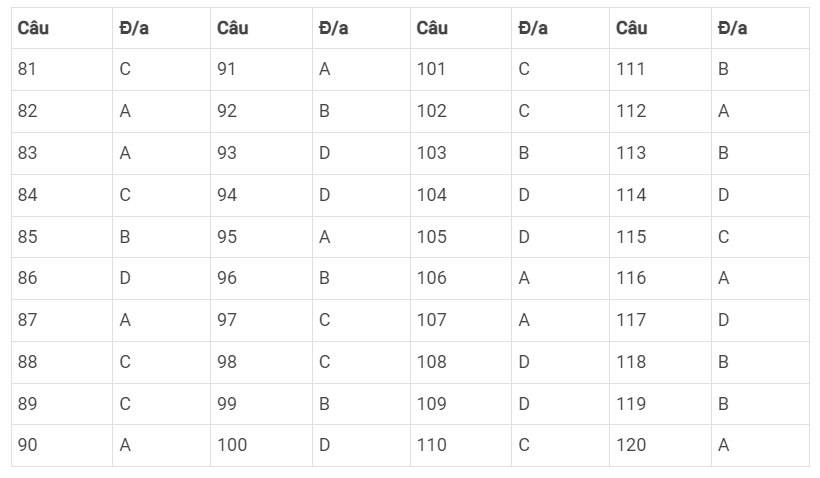Click answer A beside question 95
This screenshot has height=478, width=820.
tap(361, 237)
